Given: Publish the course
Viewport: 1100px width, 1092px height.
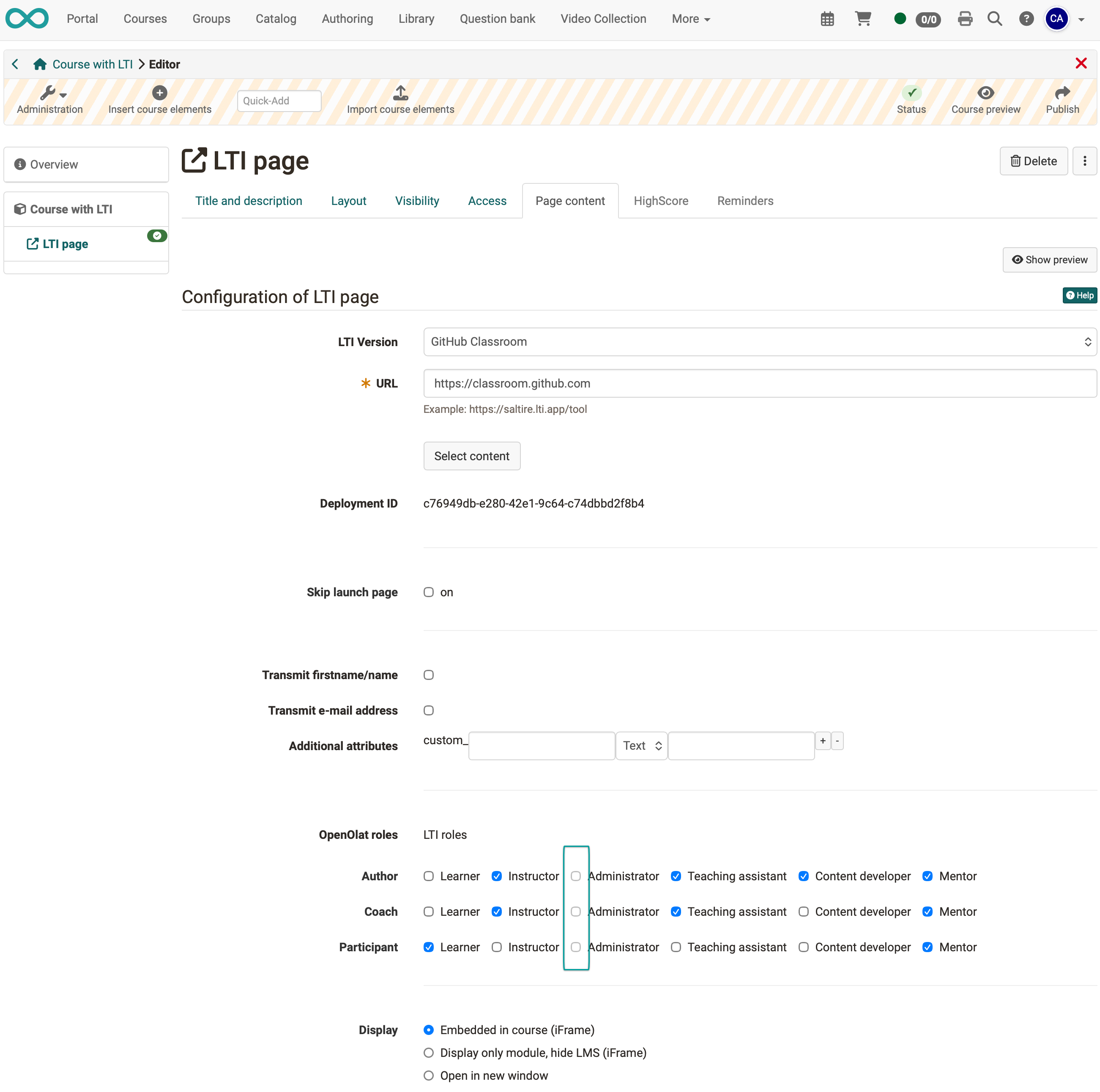Looking at the screenshot, I should (1062, 100).
